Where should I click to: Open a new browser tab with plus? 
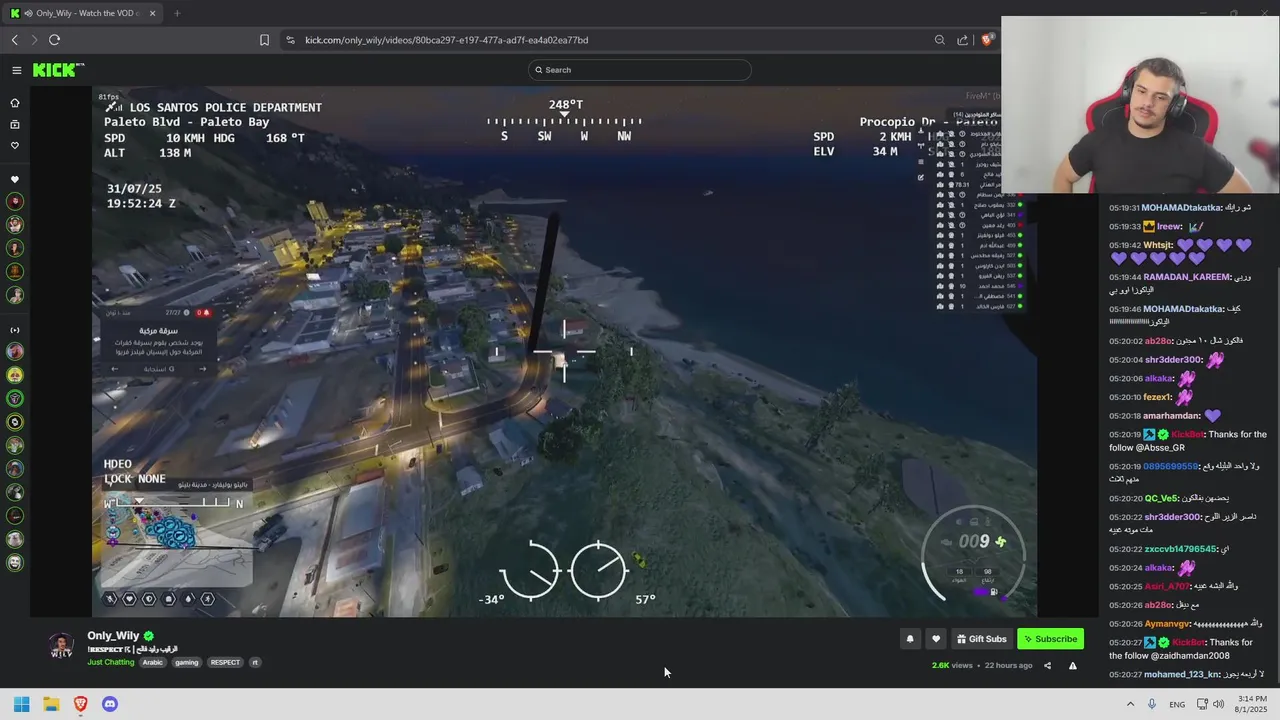coord(177,13)
